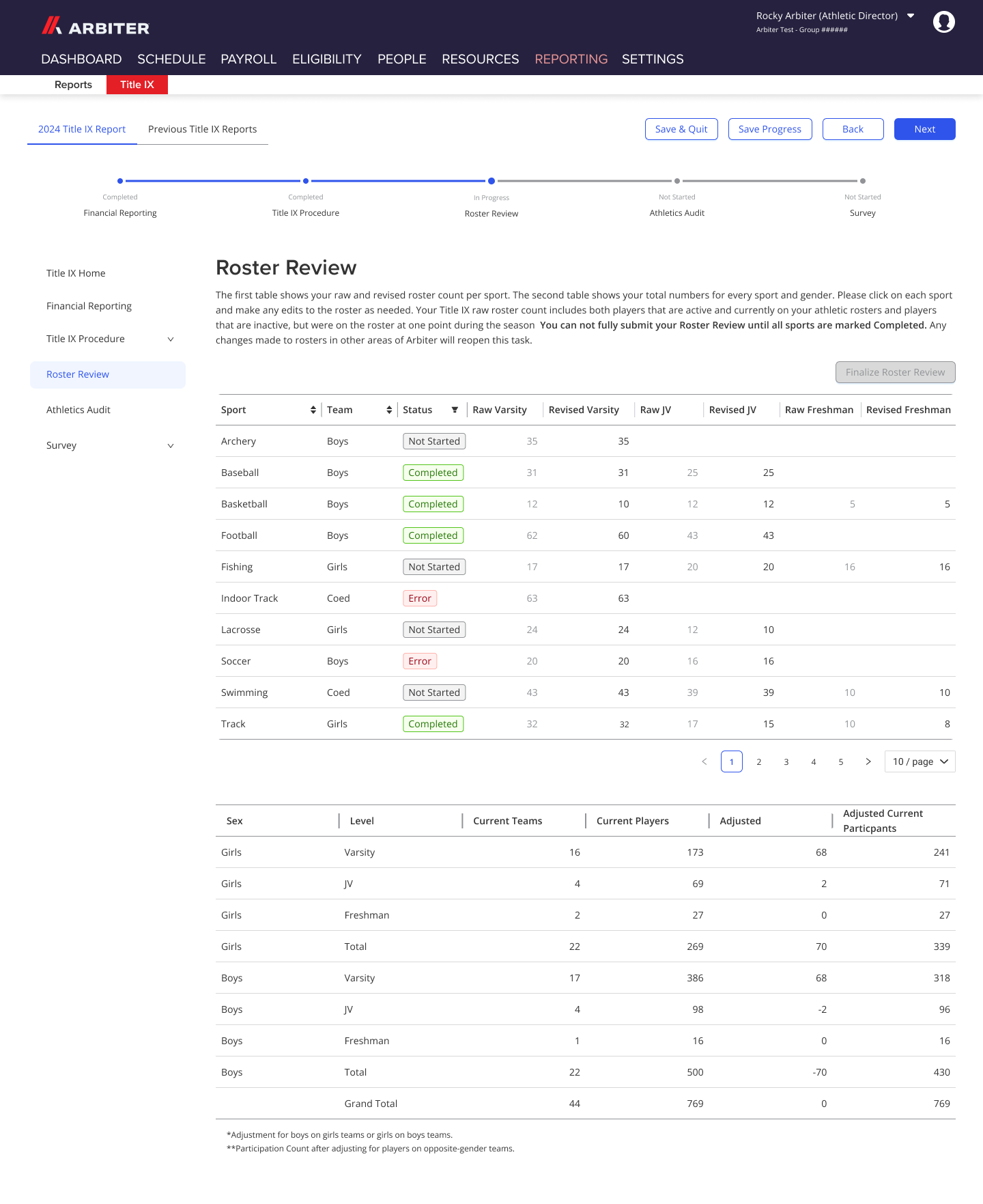Click the Back button
Screen dimensions: 983x1204
click(x=853, y=129)
